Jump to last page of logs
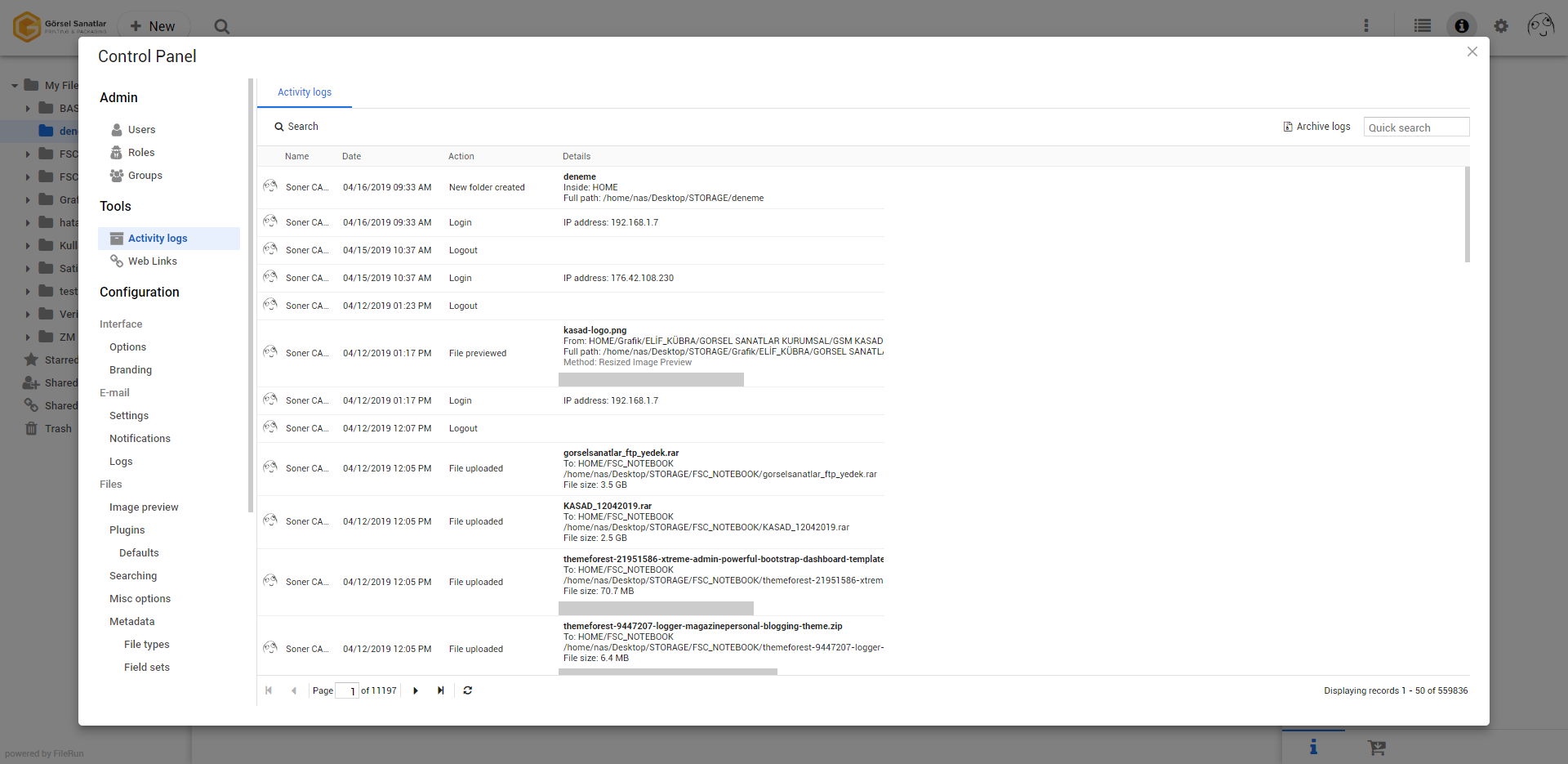Viewport: 1568px width, 764px height. (441, 690)
